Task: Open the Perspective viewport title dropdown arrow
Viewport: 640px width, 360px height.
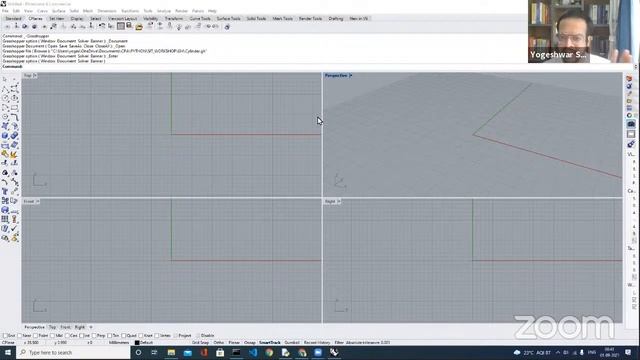Action: point(351,76)
